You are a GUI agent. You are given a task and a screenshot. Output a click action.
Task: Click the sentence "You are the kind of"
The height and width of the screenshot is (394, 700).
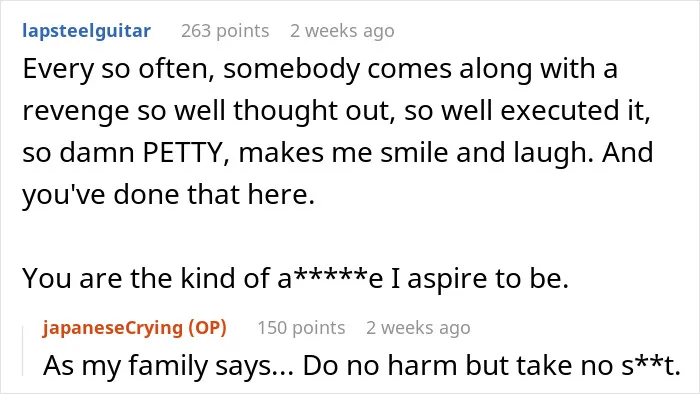[296, 279]
